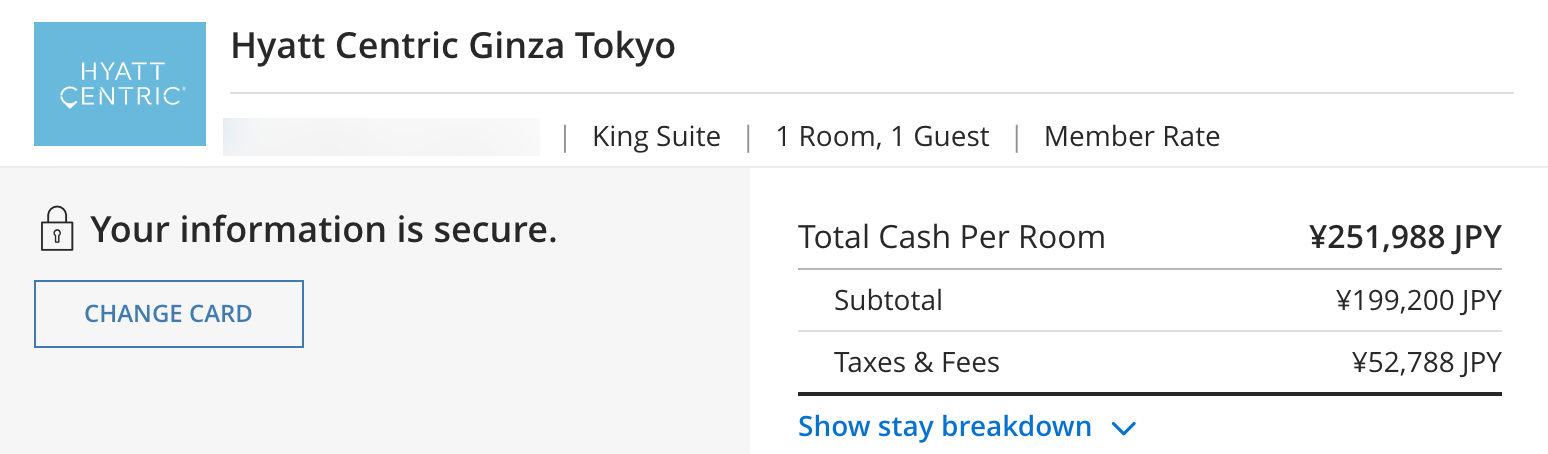
Task: Click the word Centric in the logo
Action: [x=122, y=97]
